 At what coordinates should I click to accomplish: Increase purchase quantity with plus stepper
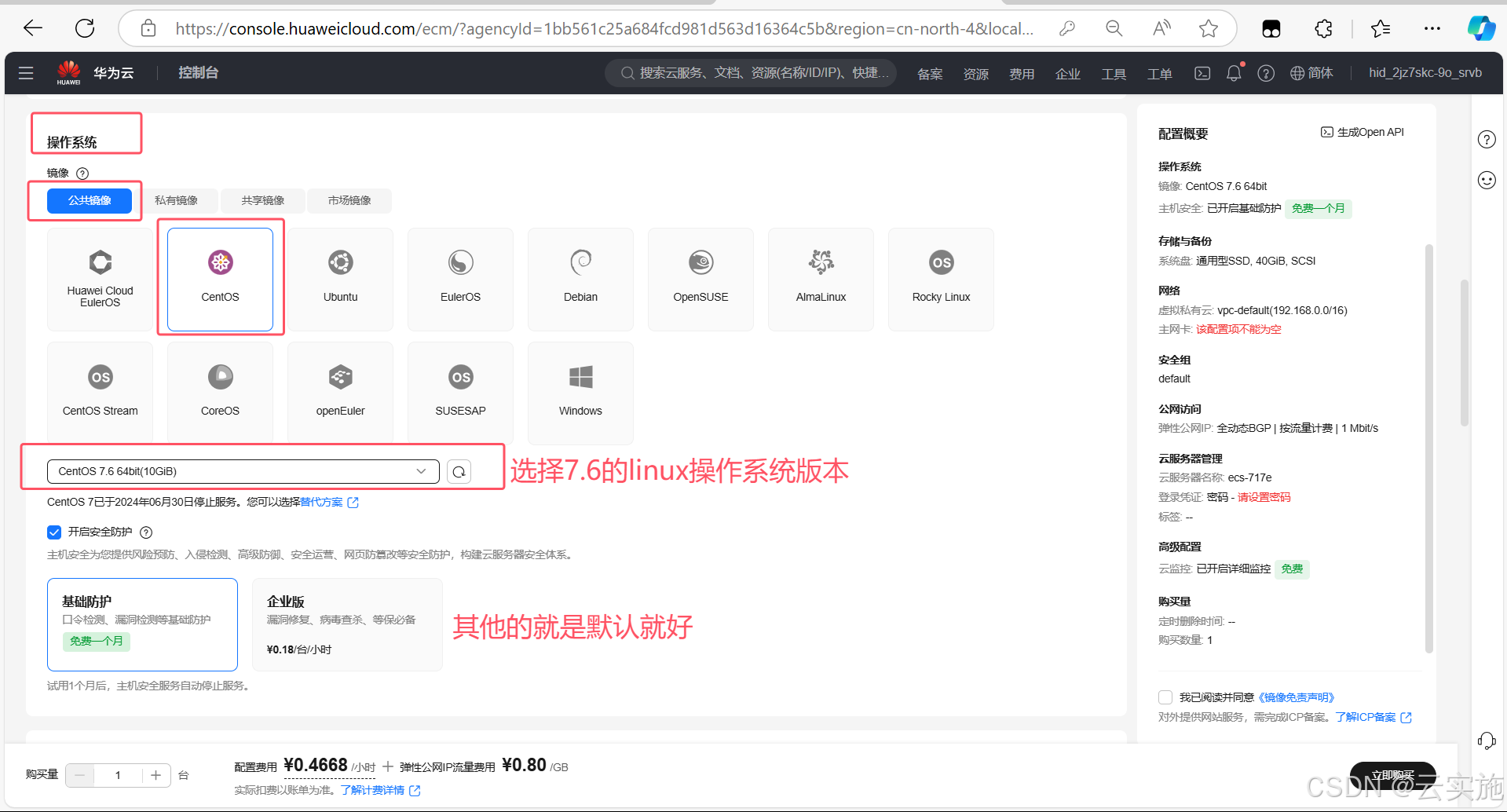pyautogui.click(x=156, y=775)
